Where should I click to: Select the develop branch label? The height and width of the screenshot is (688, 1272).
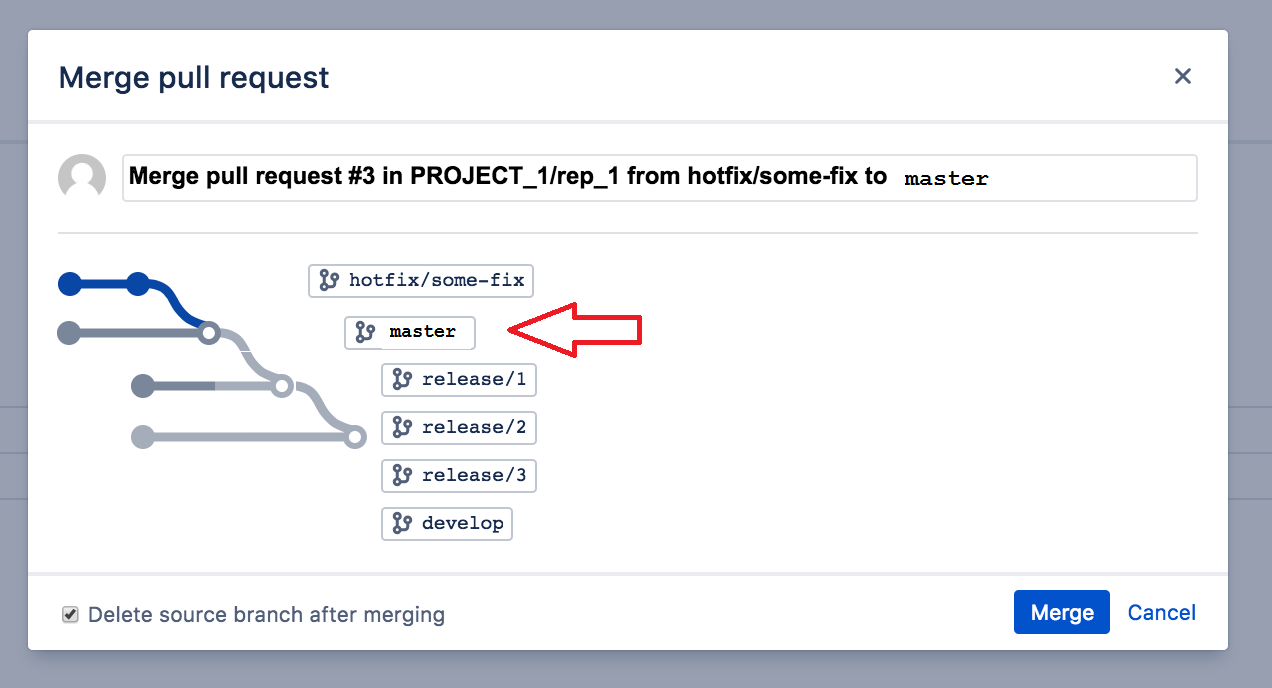click(447, 523)
